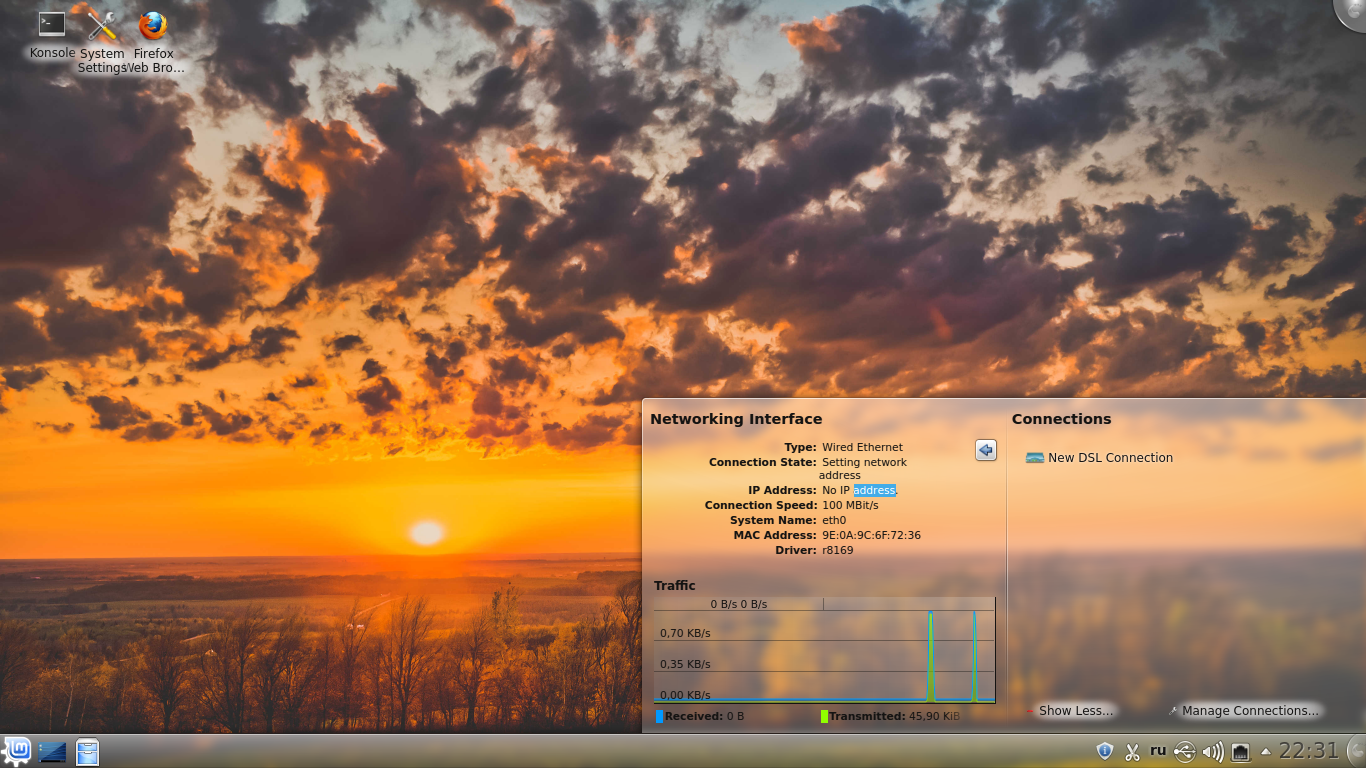Open Manage Connections
The height and width of the screenshot is (768, 1366).
click(1249, 711)
